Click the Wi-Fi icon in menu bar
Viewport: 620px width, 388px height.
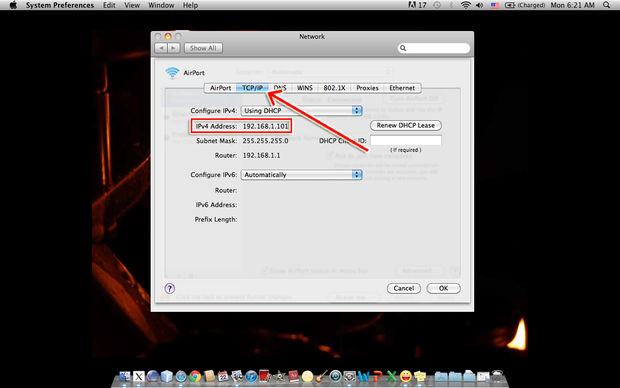pyautogui.click(x=466, y=5)
